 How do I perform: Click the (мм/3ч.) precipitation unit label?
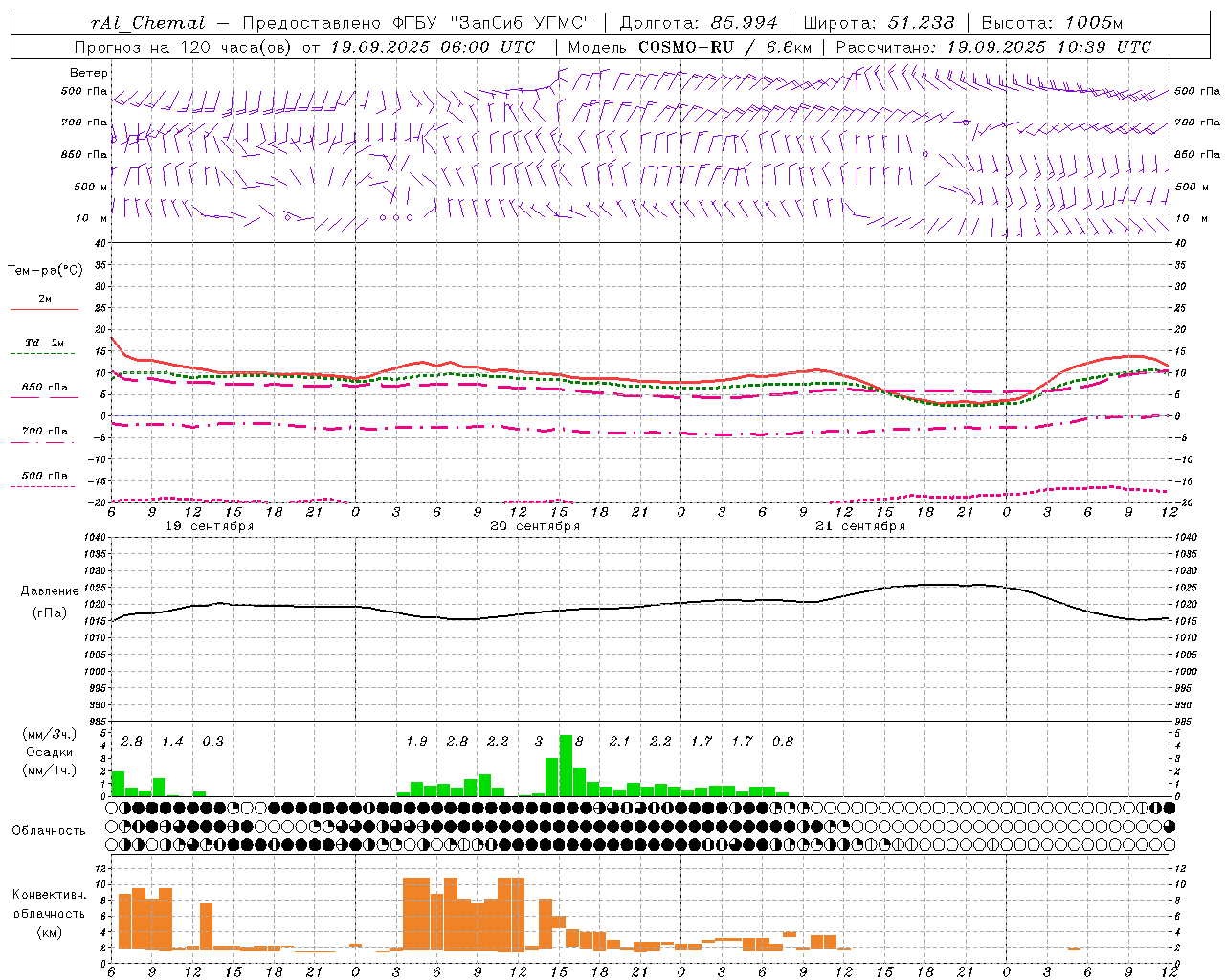click(x=49, y=734)
